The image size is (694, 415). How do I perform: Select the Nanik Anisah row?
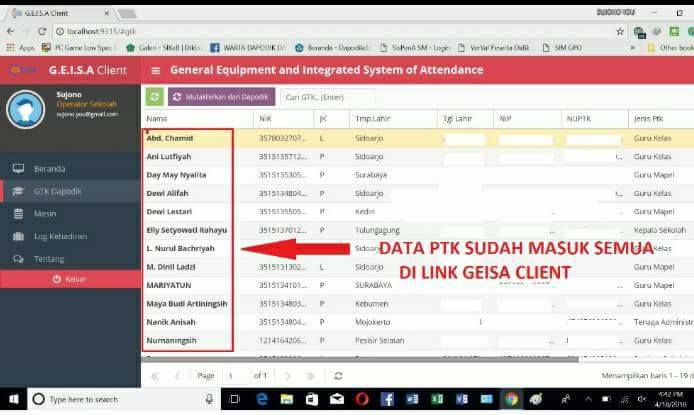[x=417, y=322]
